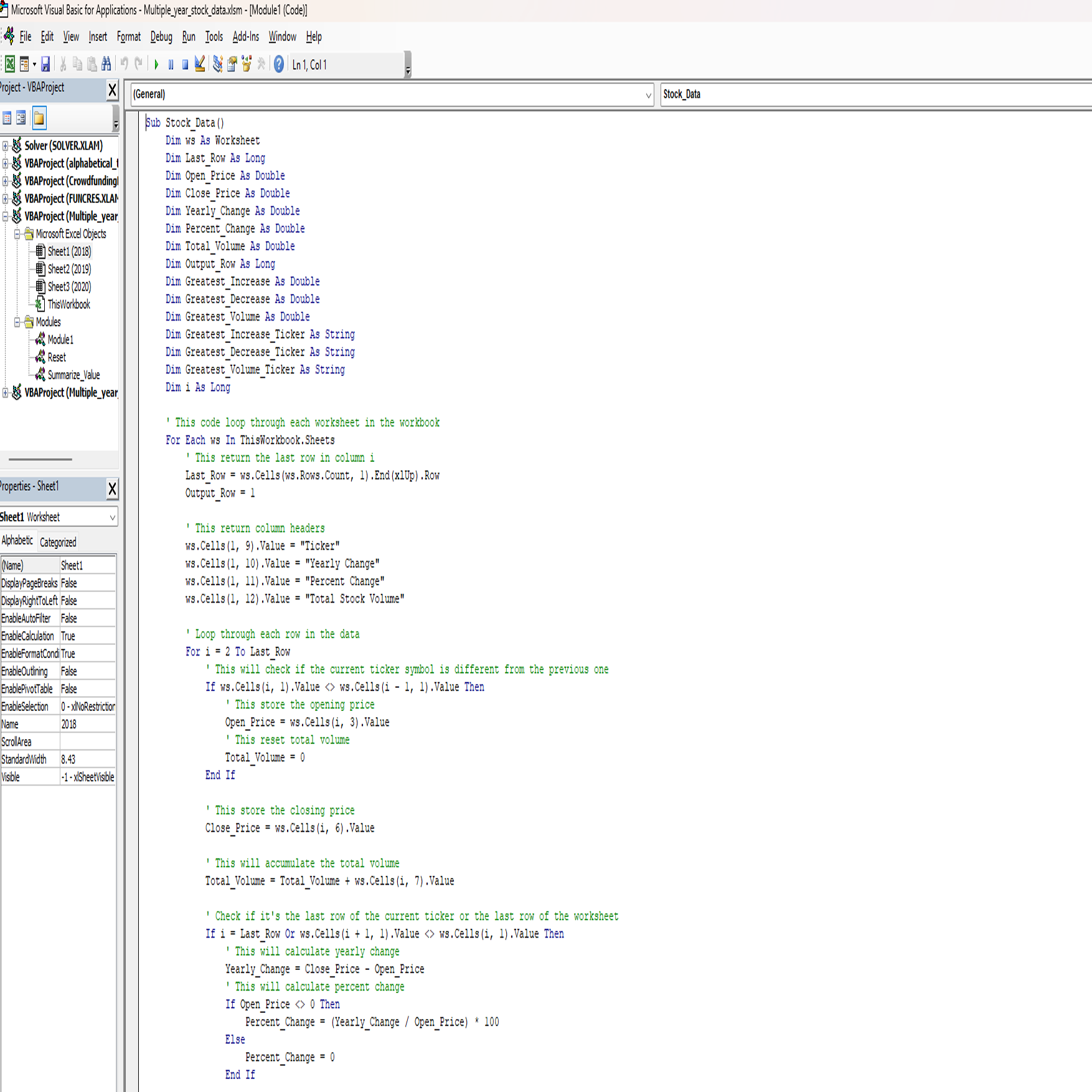Switch to Categorized properties tab
Image resolution: width=1092 pixels, height=1092 pixels.
point(58,542)
